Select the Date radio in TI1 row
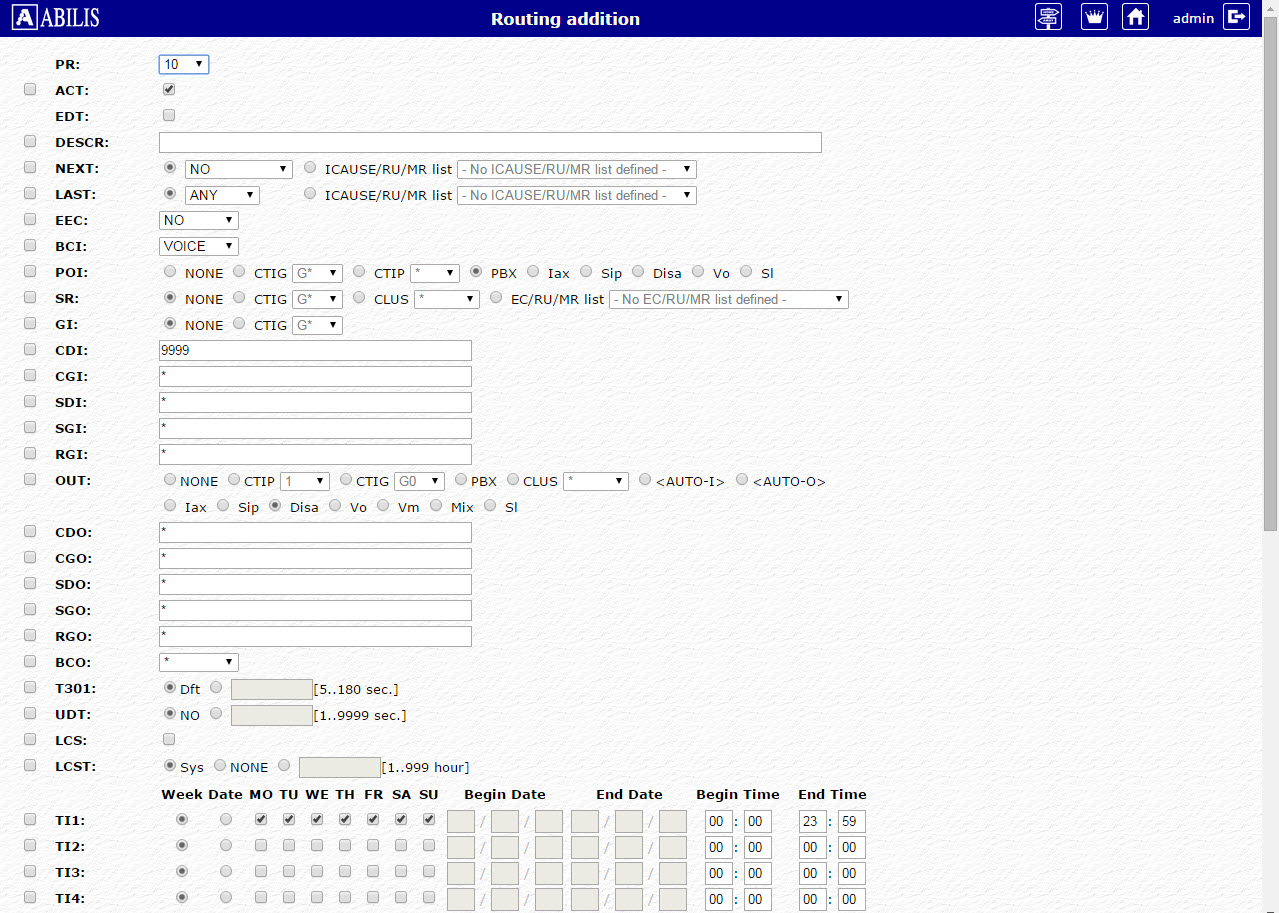Image resolution: width=1279 pixels, height=913 pixels. [226, 819]
